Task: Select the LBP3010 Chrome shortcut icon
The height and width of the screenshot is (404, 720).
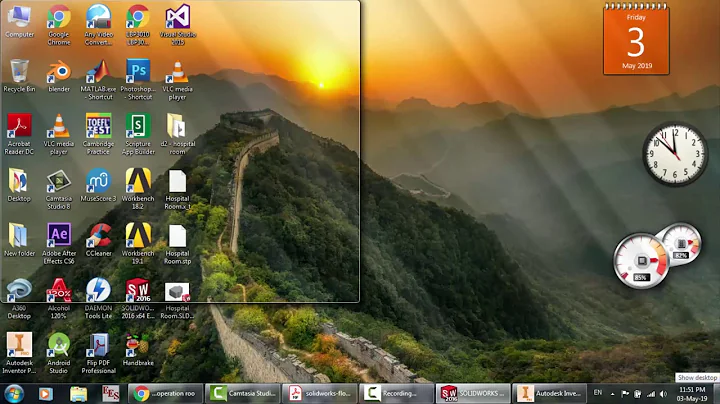Action: coord(138,25)
